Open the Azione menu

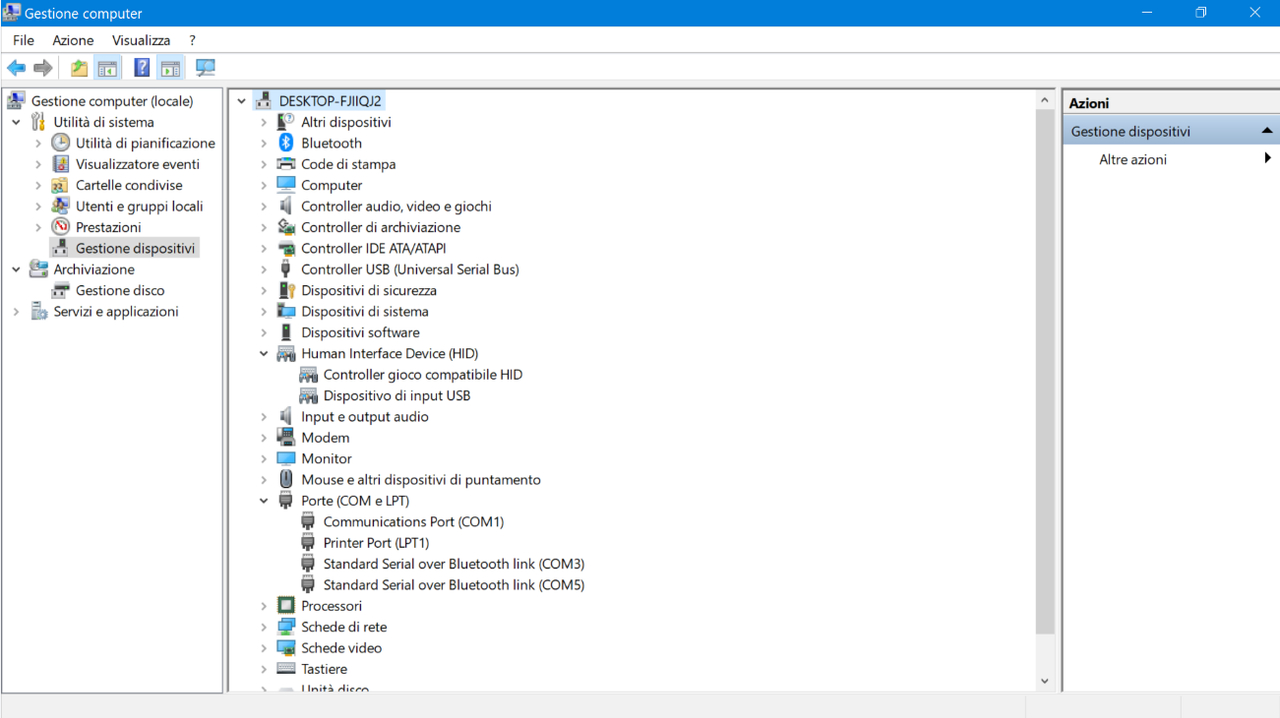pyautogui.click(x=73, y=40)
